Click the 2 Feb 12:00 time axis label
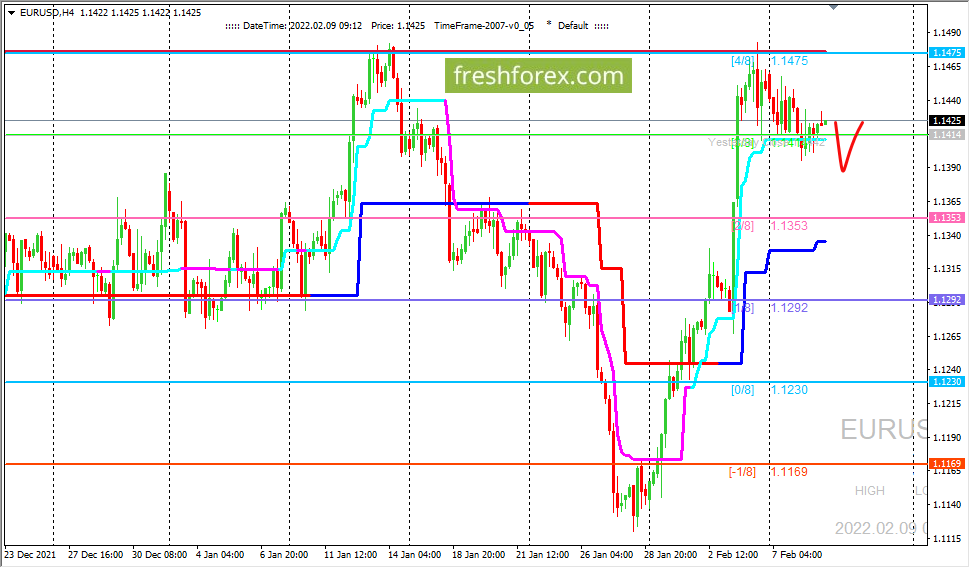 tap(733, 555)
